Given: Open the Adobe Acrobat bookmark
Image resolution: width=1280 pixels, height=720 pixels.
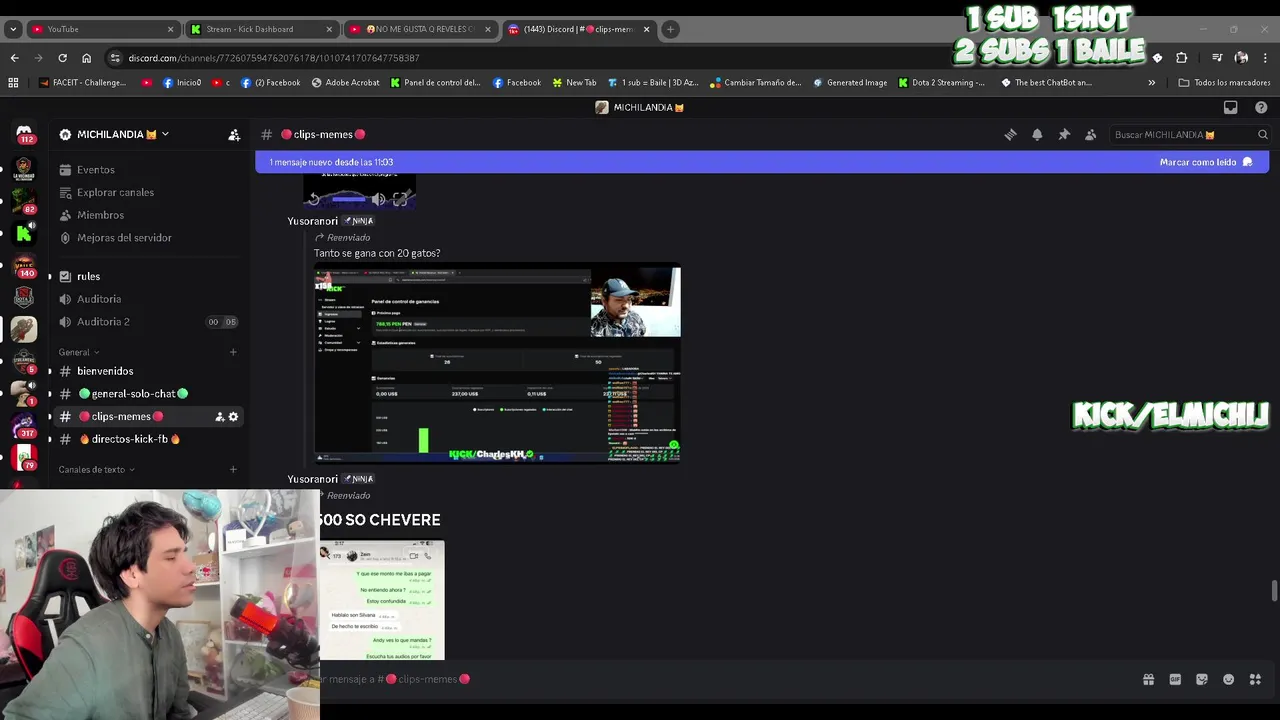Looking at the screenshot, I should [345, 83].
